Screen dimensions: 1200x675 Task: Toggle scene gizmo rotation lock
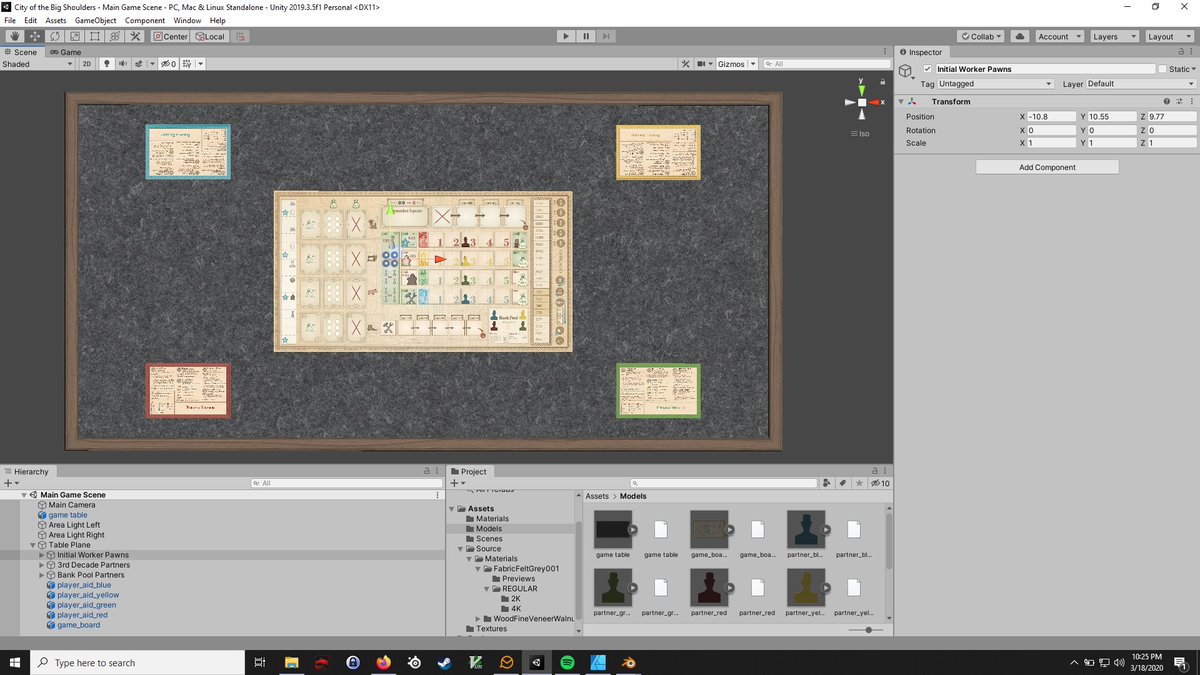click(x=884, y=80)
